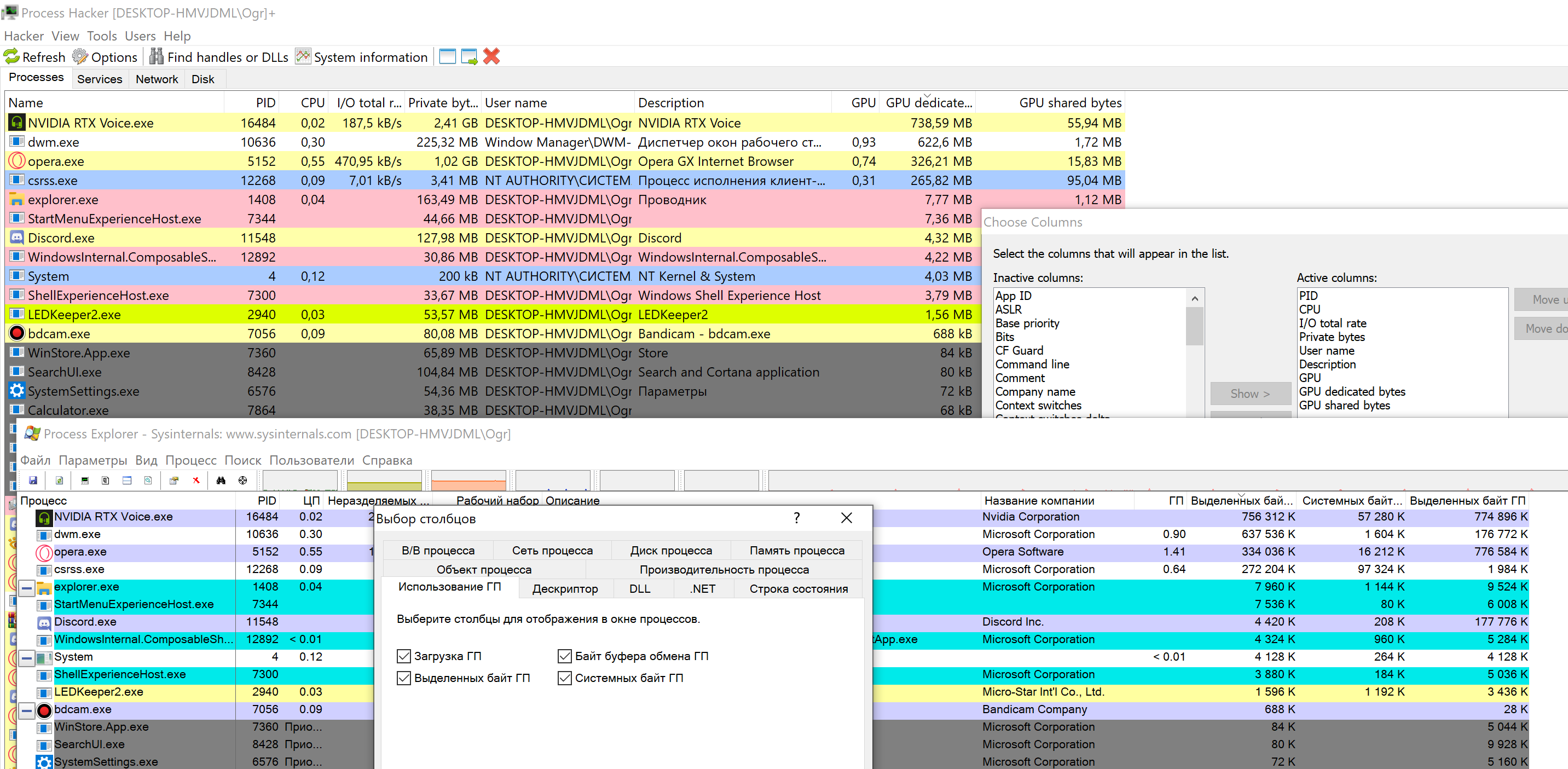This screenshot has width=1568, height=769.
Task: Click DLL/handles view icon in Process Explorer toolbar
Action: (148, 481)
